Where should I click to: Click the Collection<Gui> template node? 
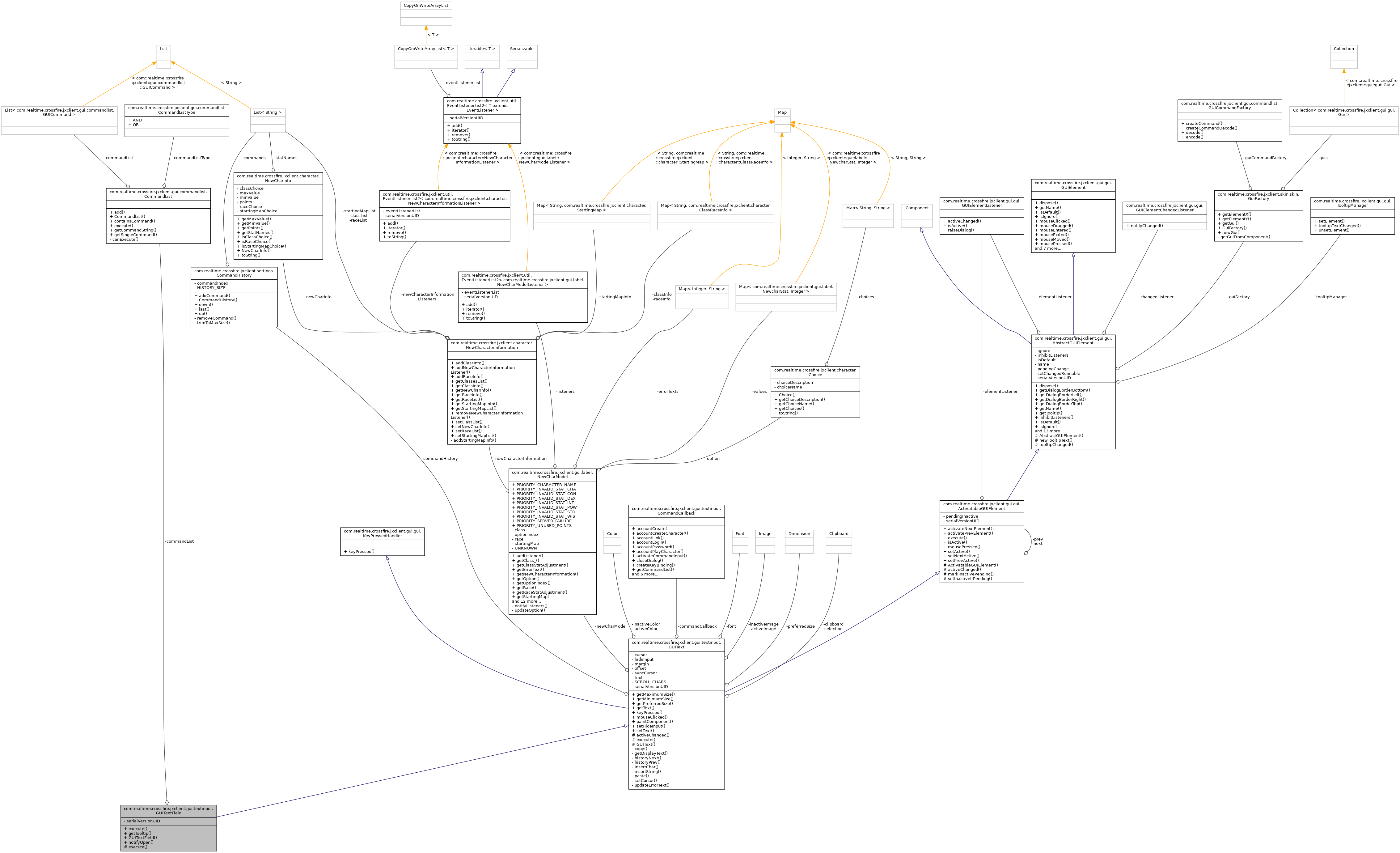tap(1344, 121)
